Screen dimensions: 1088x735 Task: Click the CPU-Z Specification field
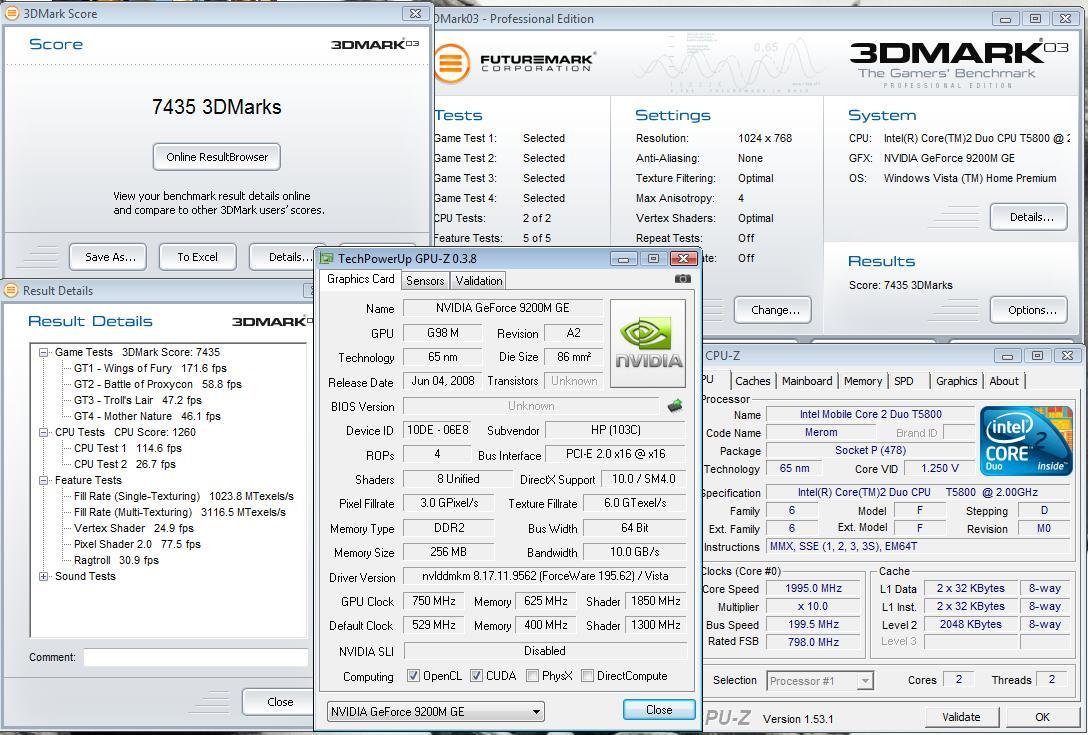pyautogui.click(x=917, y=493)
